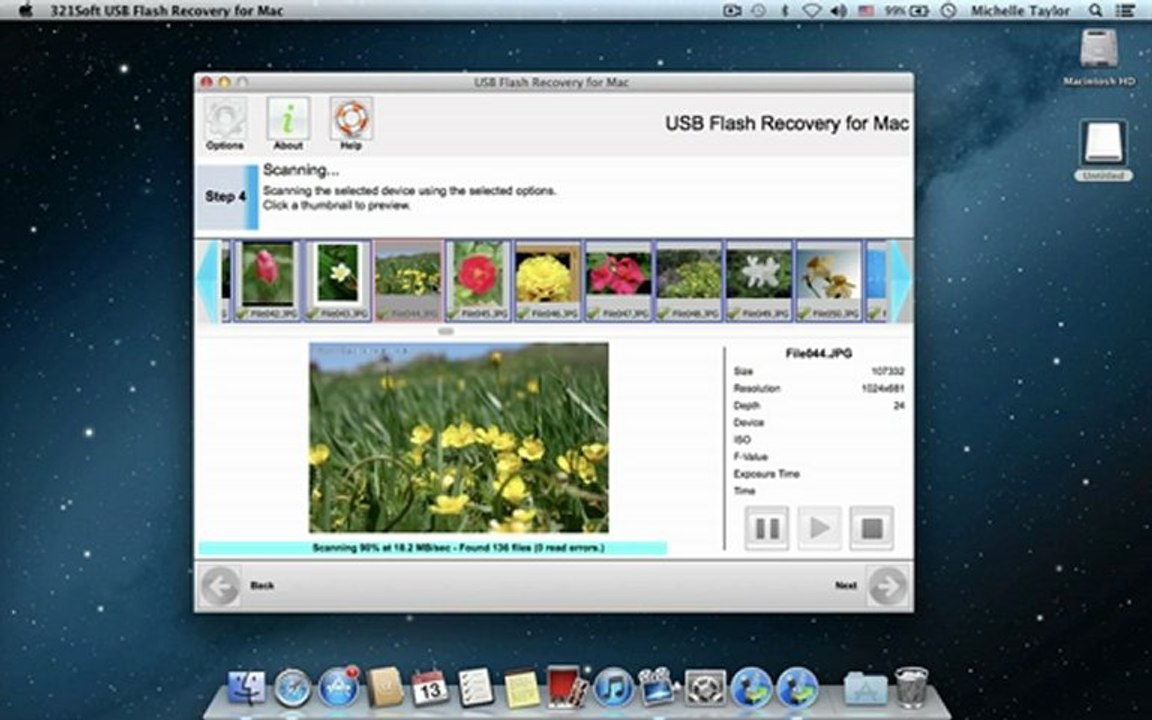Open the Apple menu
The width and height of the screenshot is (1152, 720).
[x=26, y=10]
